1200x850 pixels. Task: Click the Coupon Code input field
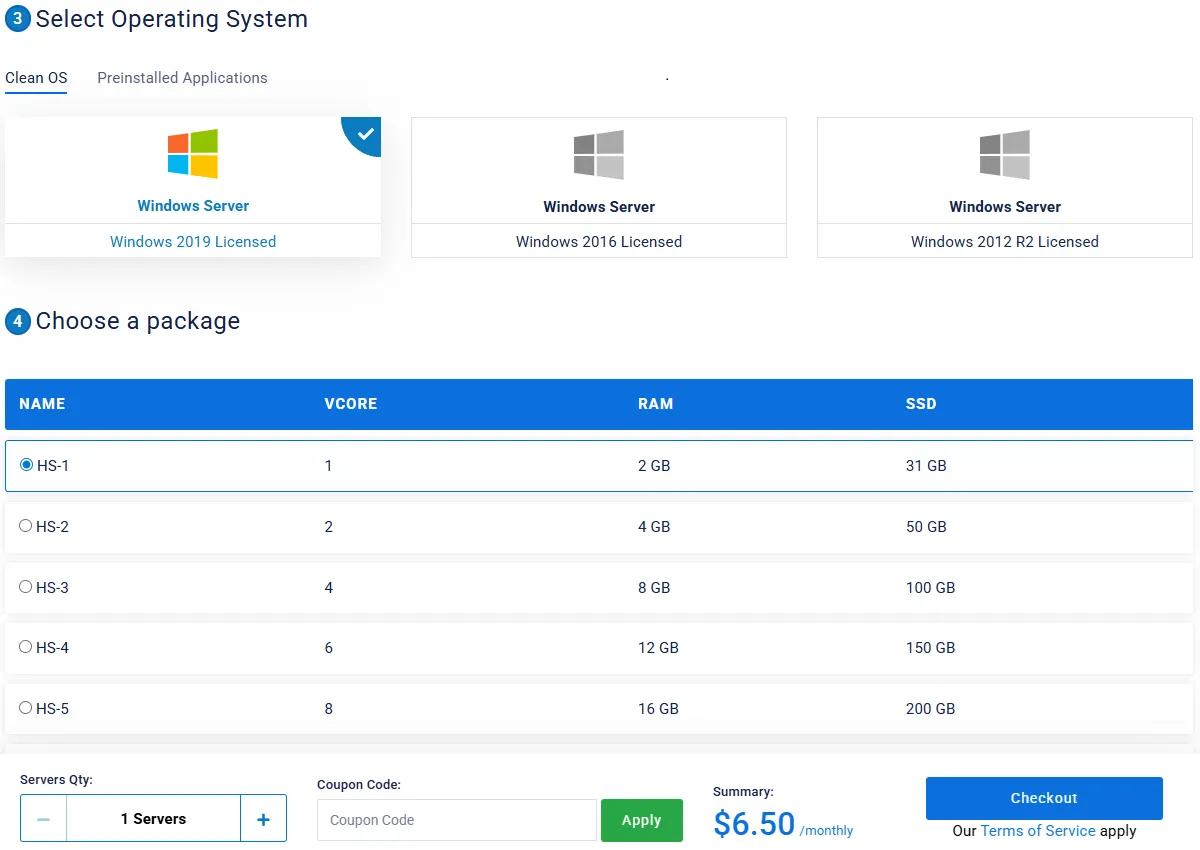(x=457, y=820)
